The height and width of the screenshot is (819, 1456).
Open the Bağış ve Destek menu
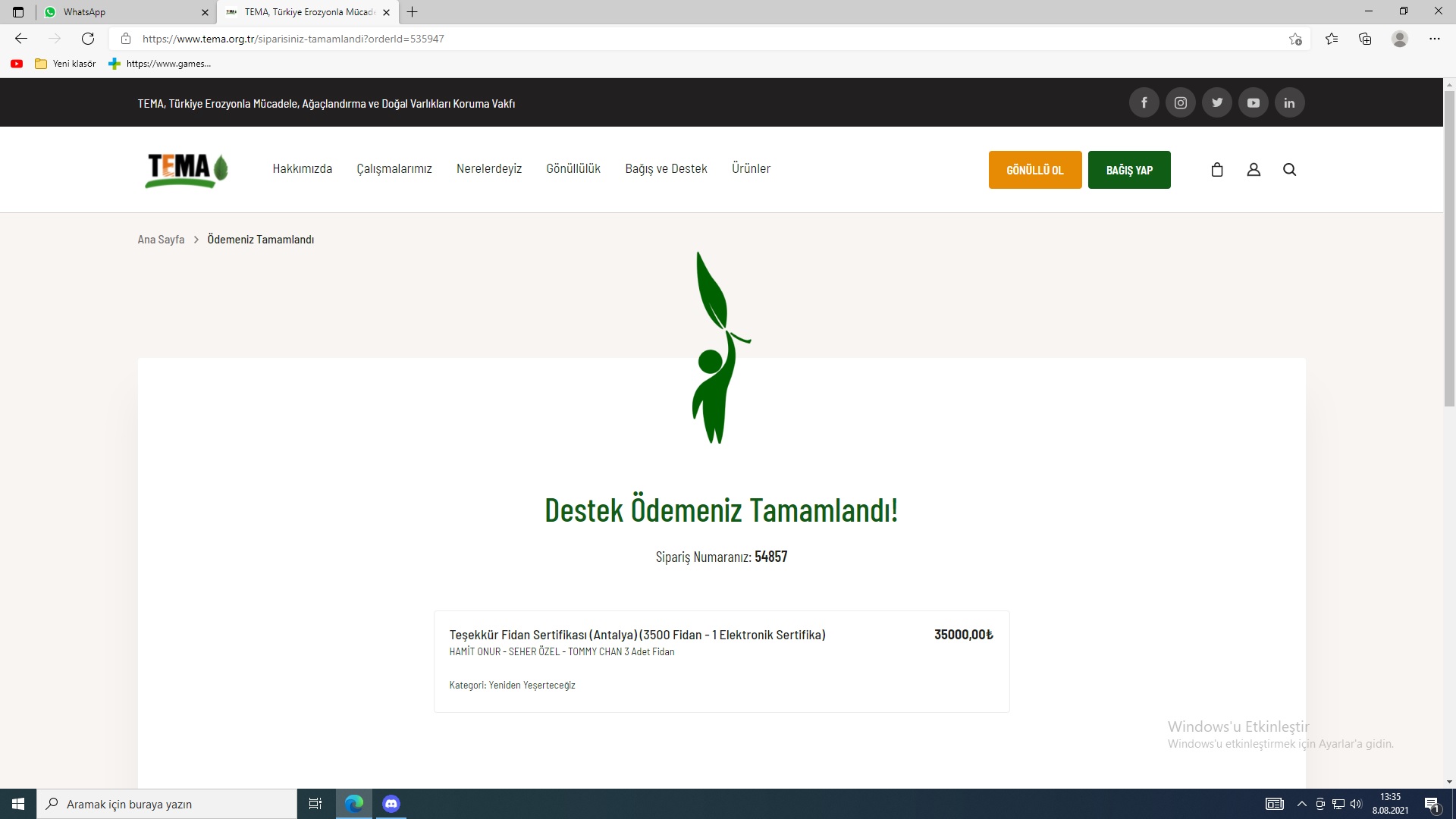[x=666, y=169]
